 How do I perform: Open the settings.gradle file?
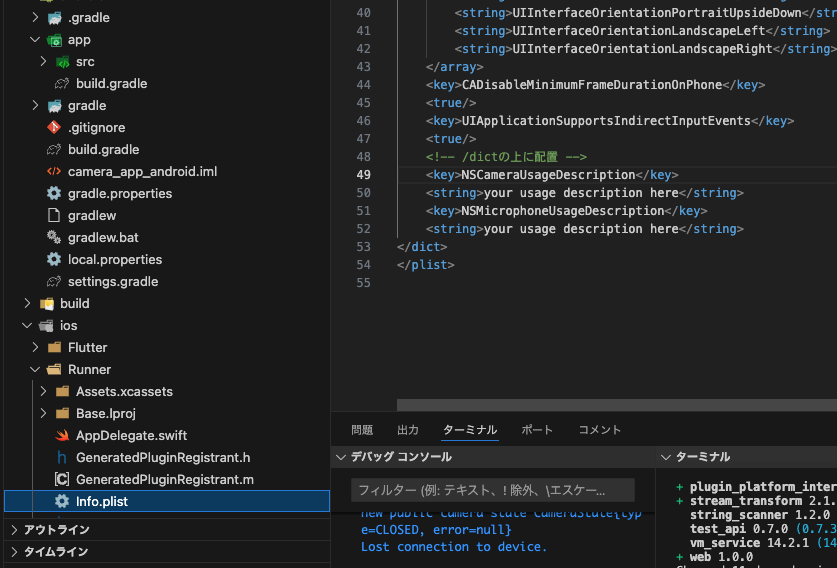[x=113, y=281]
